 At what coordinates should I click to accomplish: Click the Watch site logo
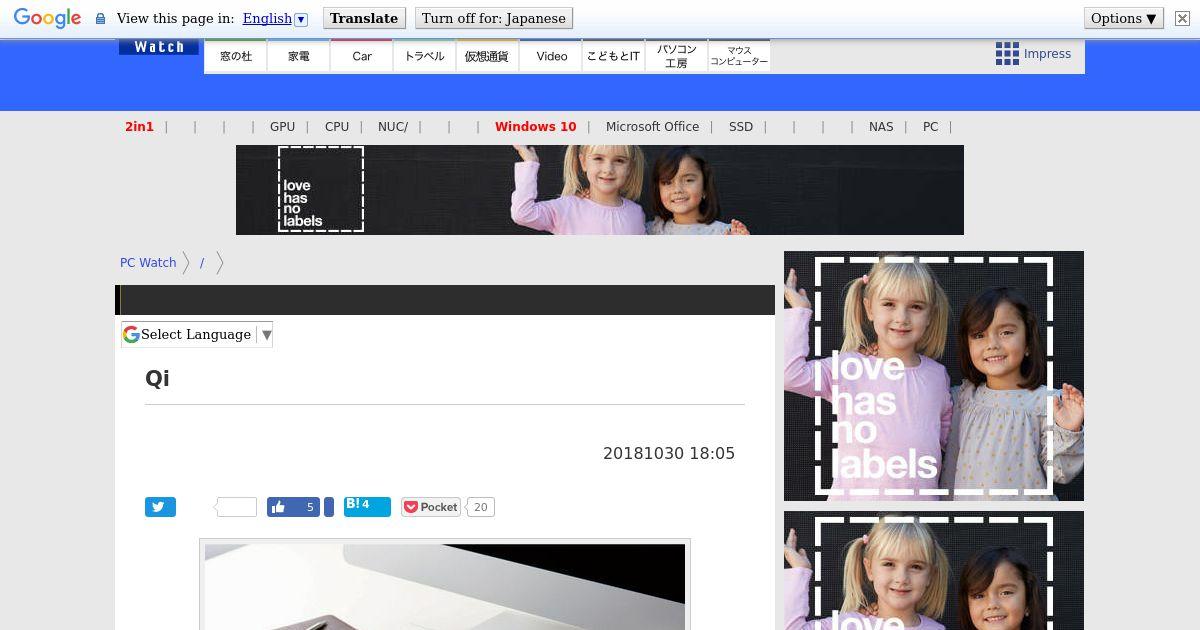pyautogui.click(x=159, y=47)
